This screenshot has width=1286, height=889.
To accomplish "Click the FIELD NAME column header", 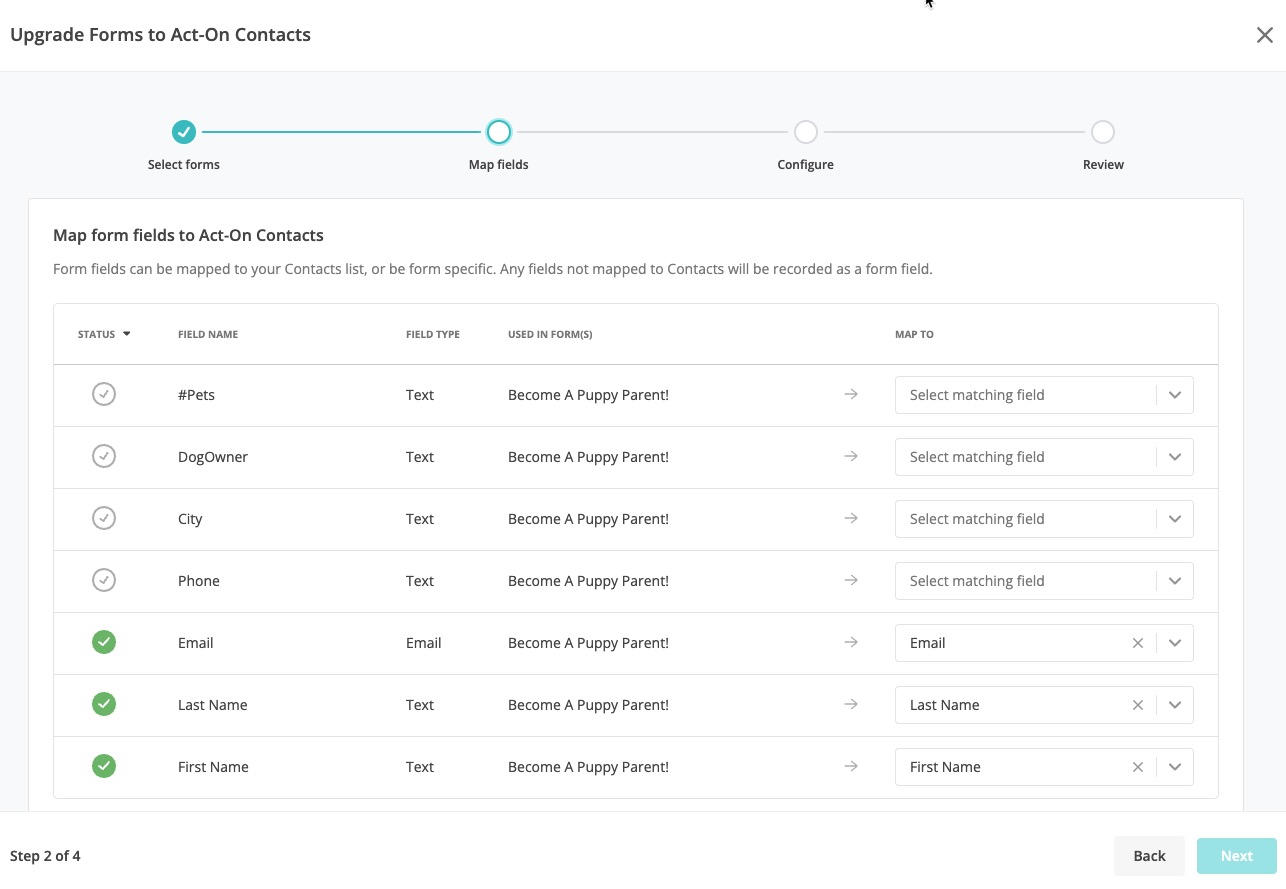I will 208,334.
